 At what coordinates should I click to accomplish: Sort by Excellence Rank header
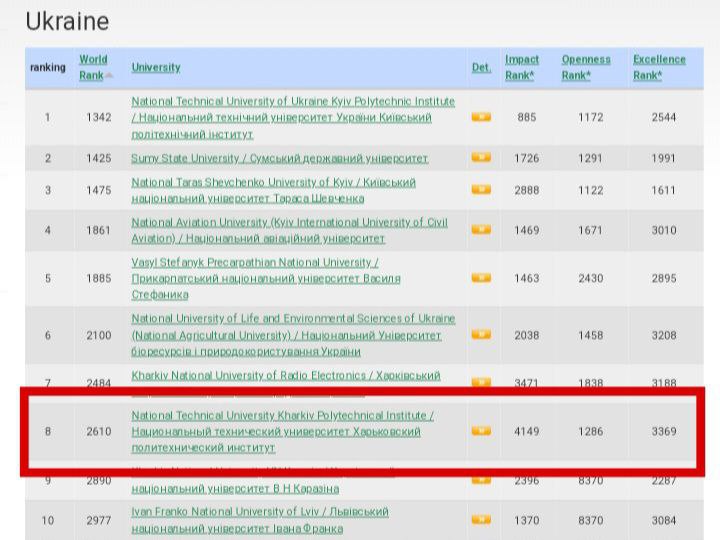[x=659, y=67]
